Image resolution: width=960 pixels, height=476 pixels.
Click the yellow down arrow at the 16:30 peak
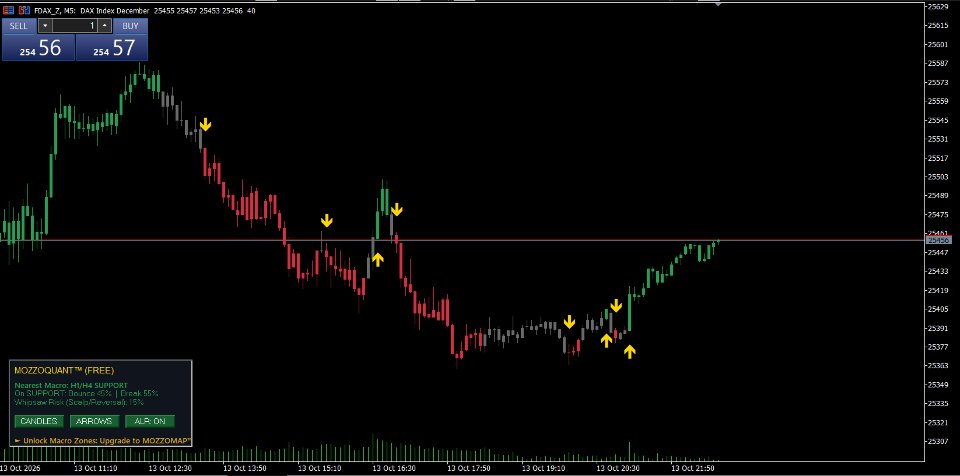tap(397, 210)
